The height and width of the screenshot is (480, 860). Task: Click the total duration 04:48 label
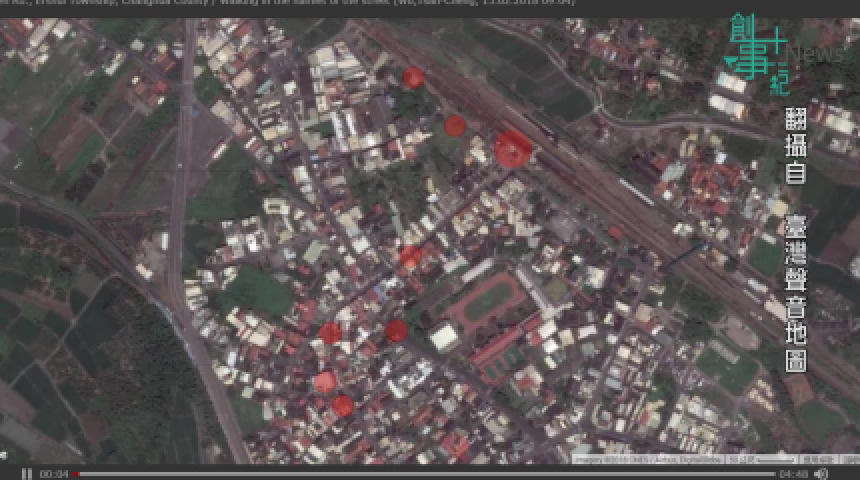click(793, 474)
